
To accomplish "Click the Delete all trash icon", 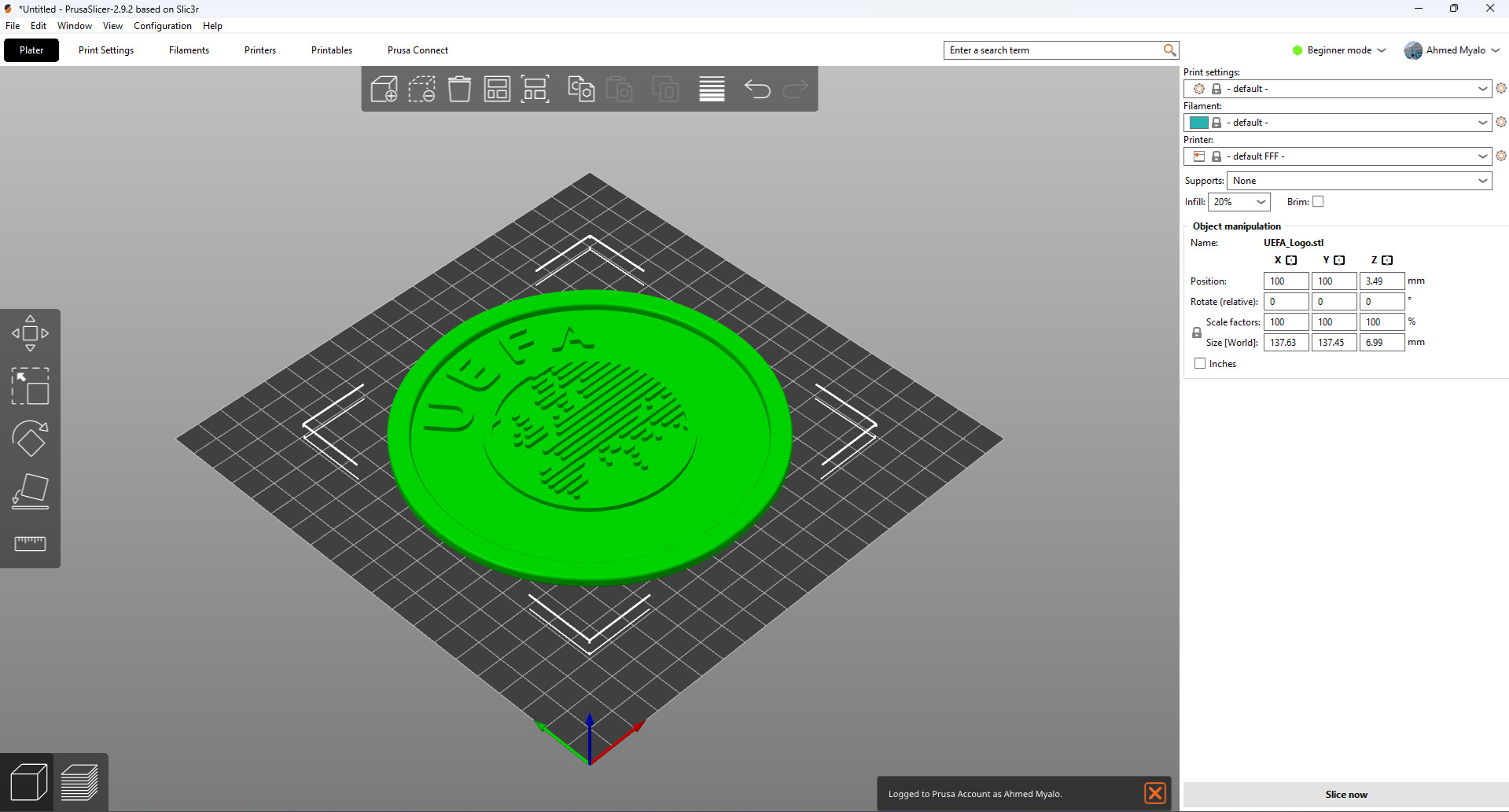I will (x=459, y=89).
